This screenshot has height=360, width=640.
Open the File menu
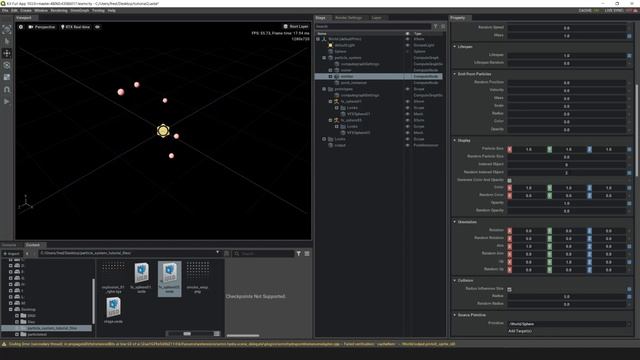(x=5, y=11)
